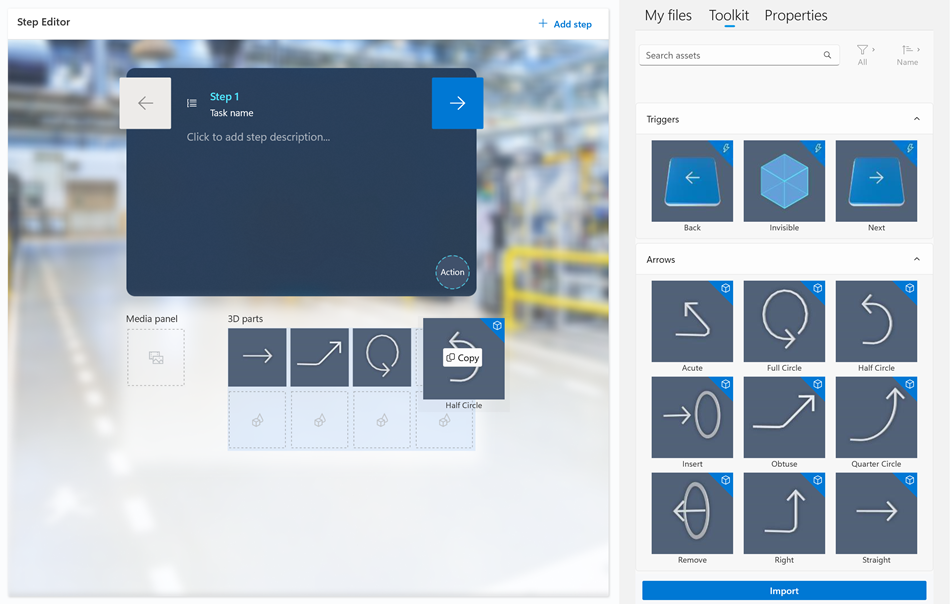Switch to the My files tab

click(x=668, y=15)
